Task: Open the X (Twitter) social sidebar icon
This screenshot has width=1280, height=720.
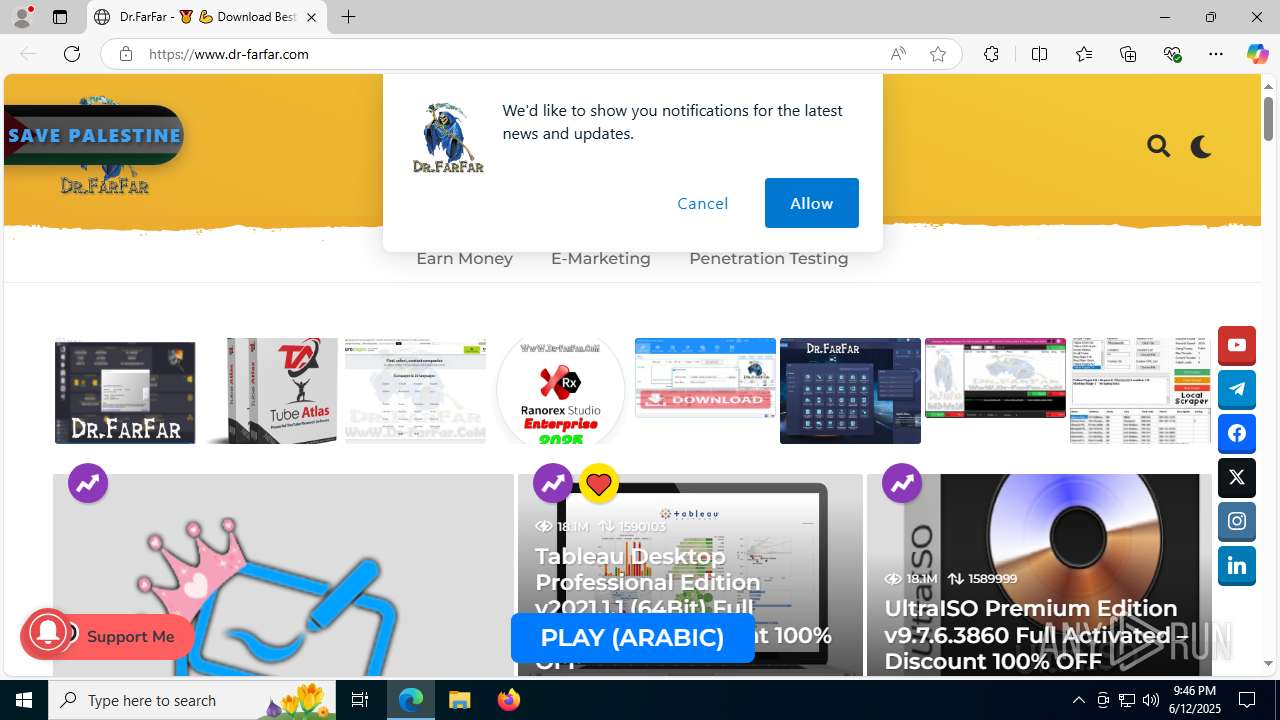Action: coord(1237,478)
